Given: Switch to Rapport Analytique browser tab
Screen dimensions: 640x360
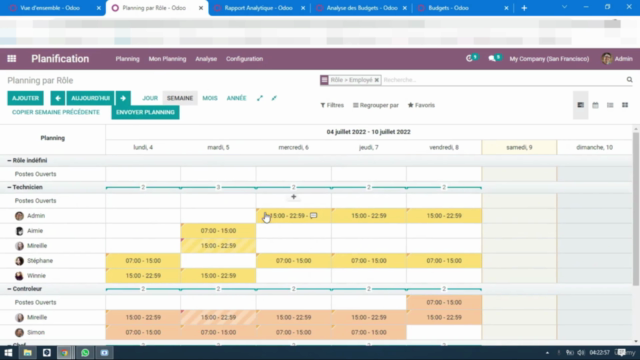Looking at the screenshot, I should pos(258,8).
